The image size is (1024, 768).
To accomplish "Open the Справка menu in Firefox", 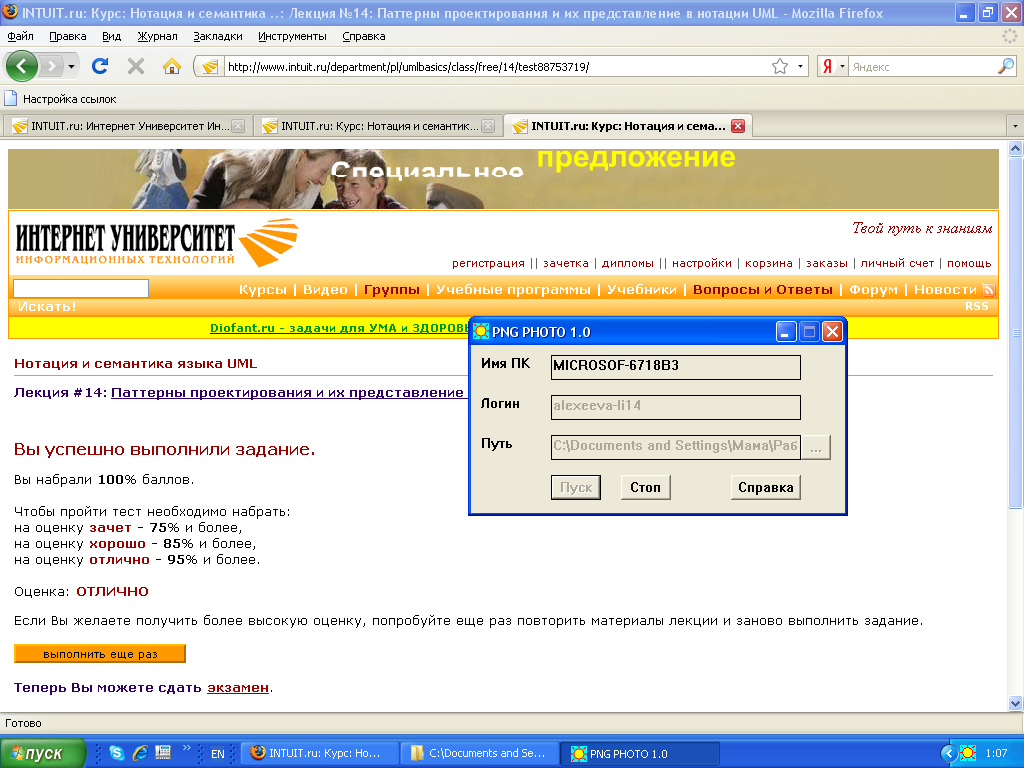I will [364, 37].
